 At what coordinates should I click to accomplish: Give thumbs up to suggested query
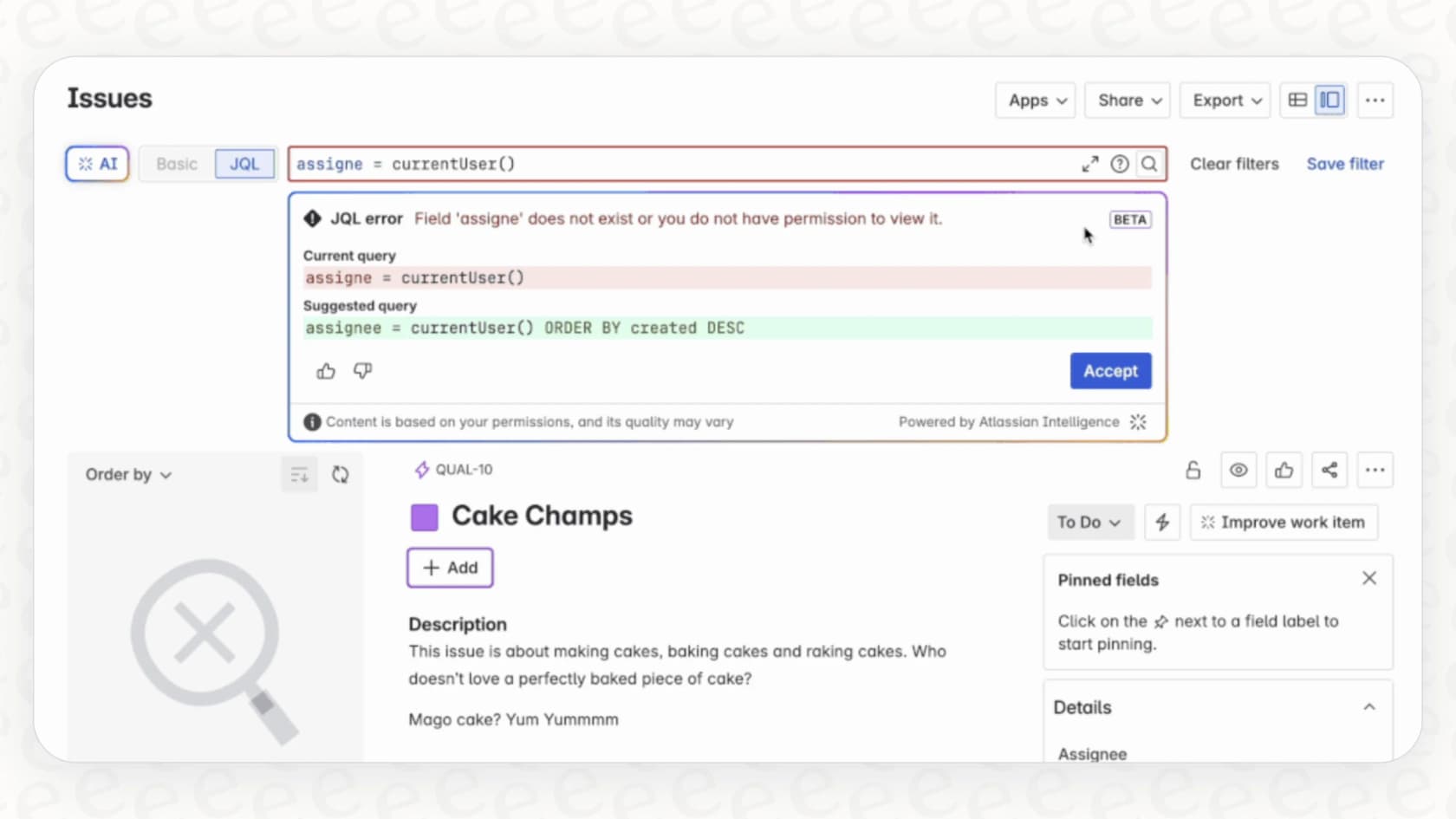pos(326,371)
